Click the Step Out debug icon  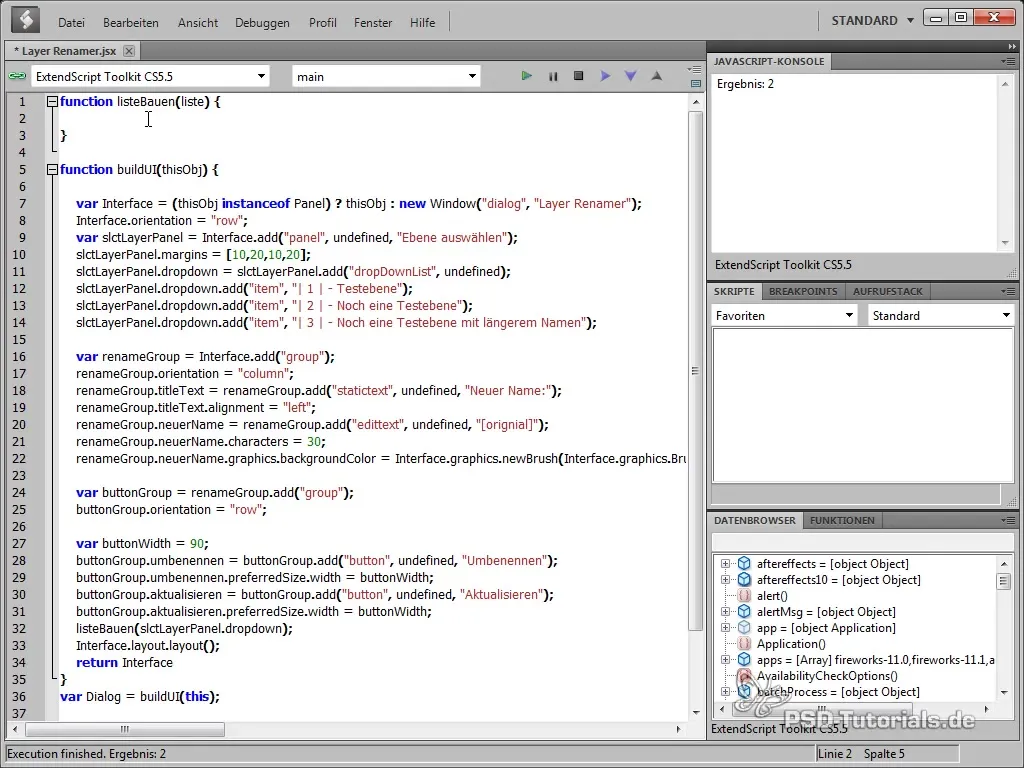(x=657, y=76)
